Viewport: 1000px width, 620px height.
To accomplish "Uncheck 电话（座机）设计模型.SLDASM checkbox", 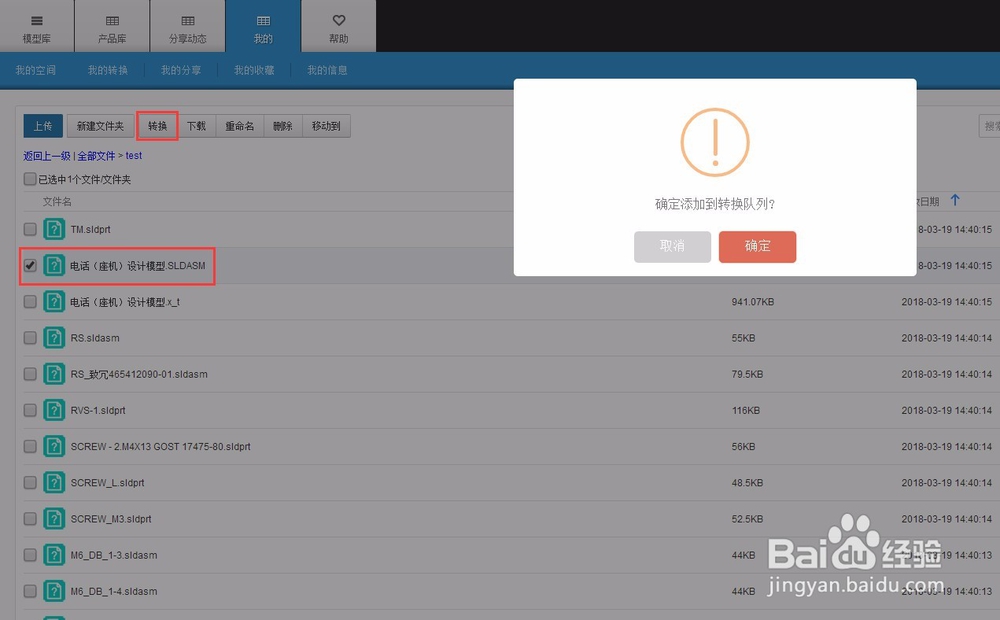I will 30,265.
